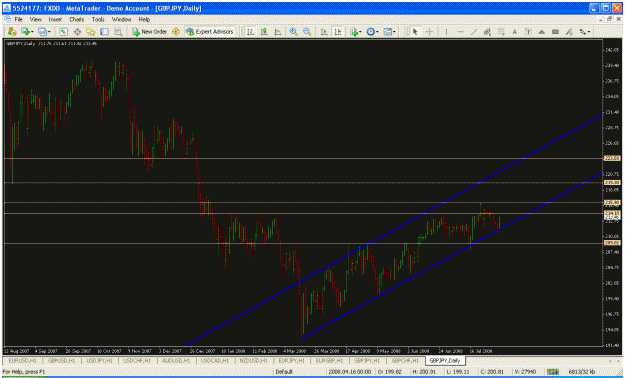Switch to EURUSD,H1 chart tab
This screenshot has width=625, height=378.
click(x=22, y=360)
